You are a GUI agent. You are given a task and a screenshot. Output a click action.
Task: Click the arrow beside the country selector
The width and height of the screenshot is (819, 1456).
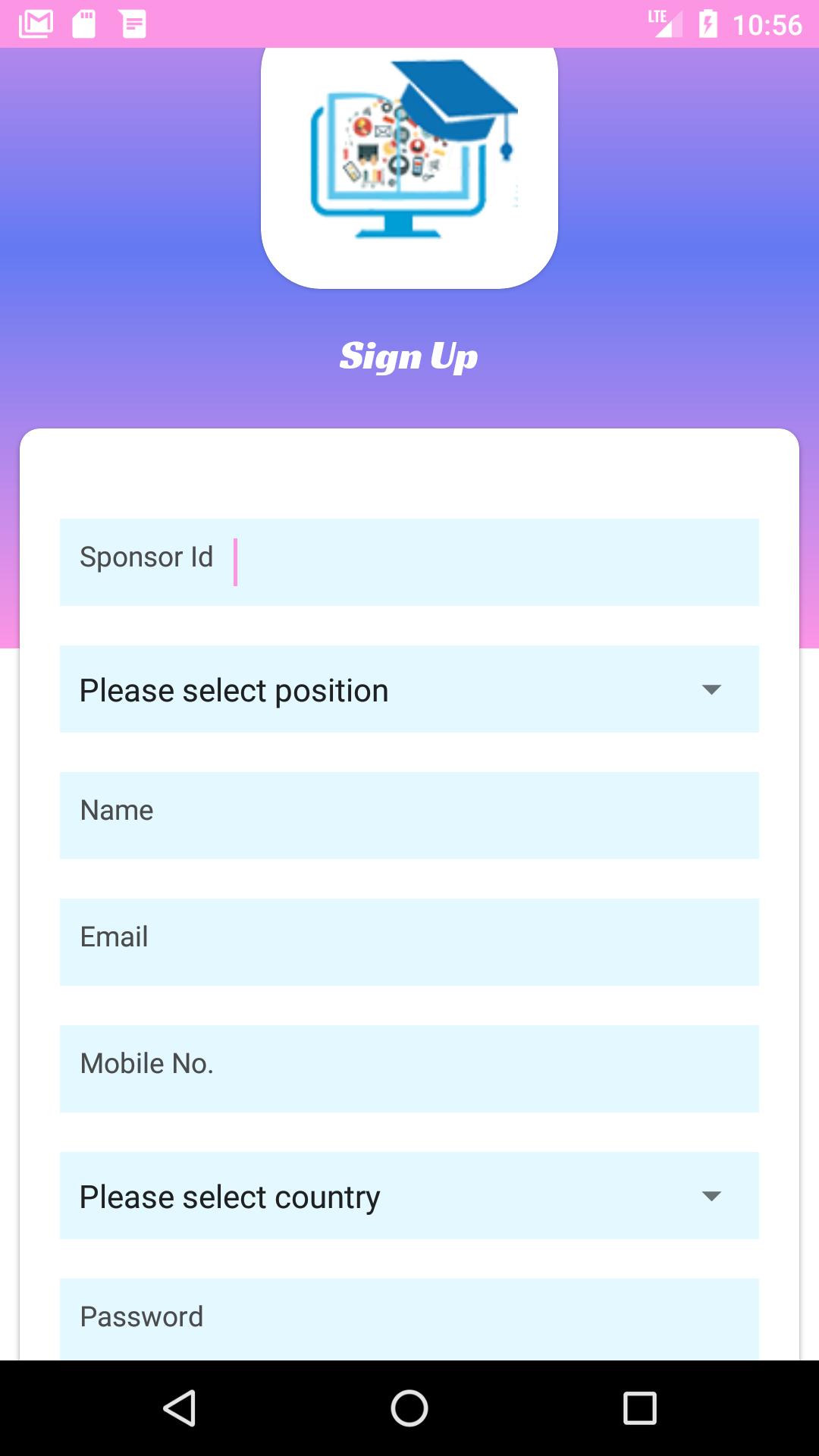click(711, 1196)
